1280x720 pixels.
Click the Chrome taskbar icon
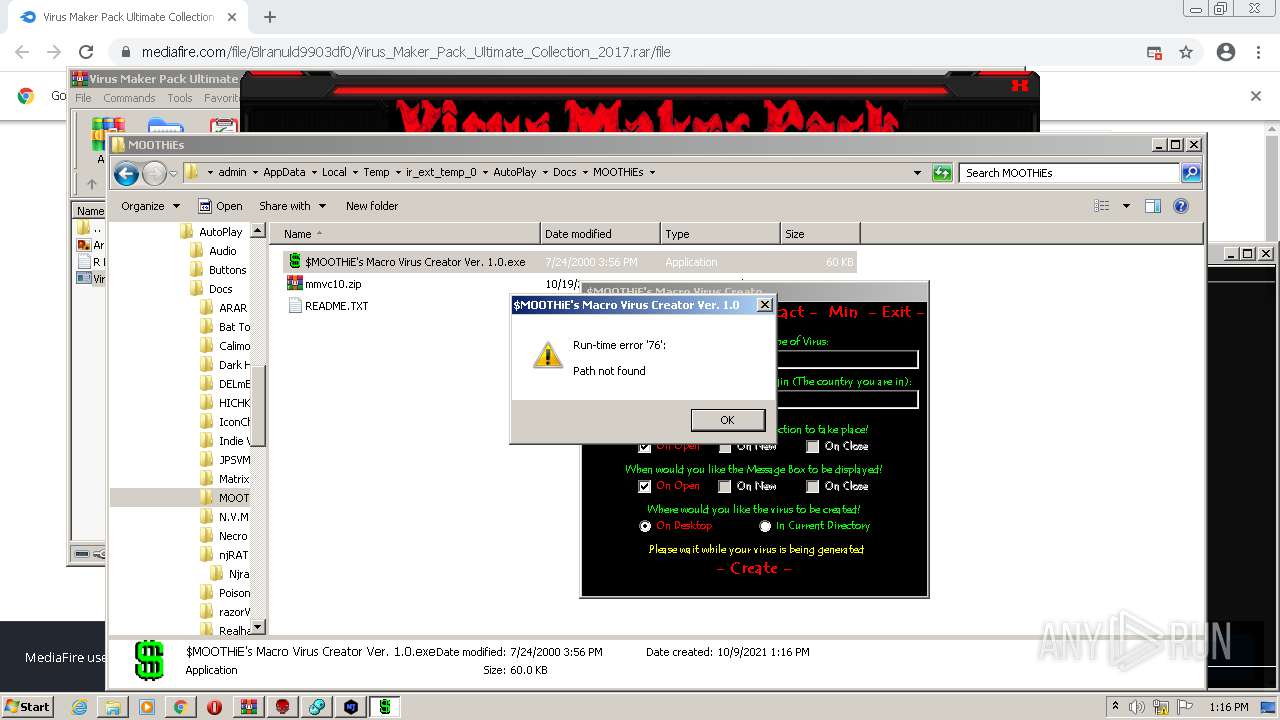(x=181, y=707)
